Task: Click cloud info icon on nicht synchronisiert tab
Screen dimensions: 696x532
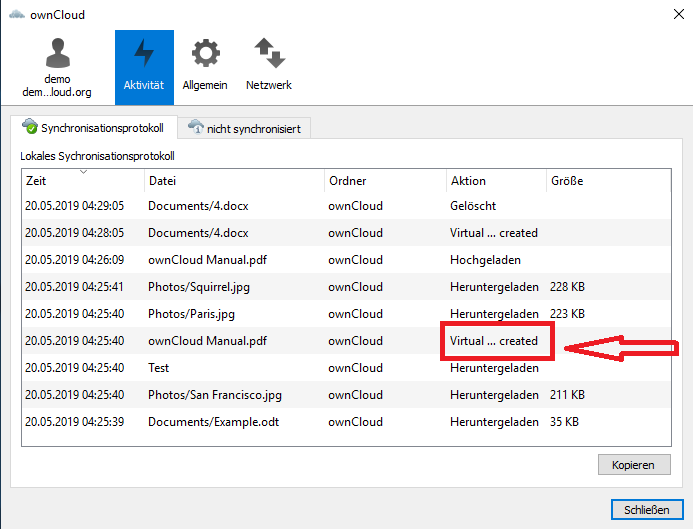Action: pos(195,127)
